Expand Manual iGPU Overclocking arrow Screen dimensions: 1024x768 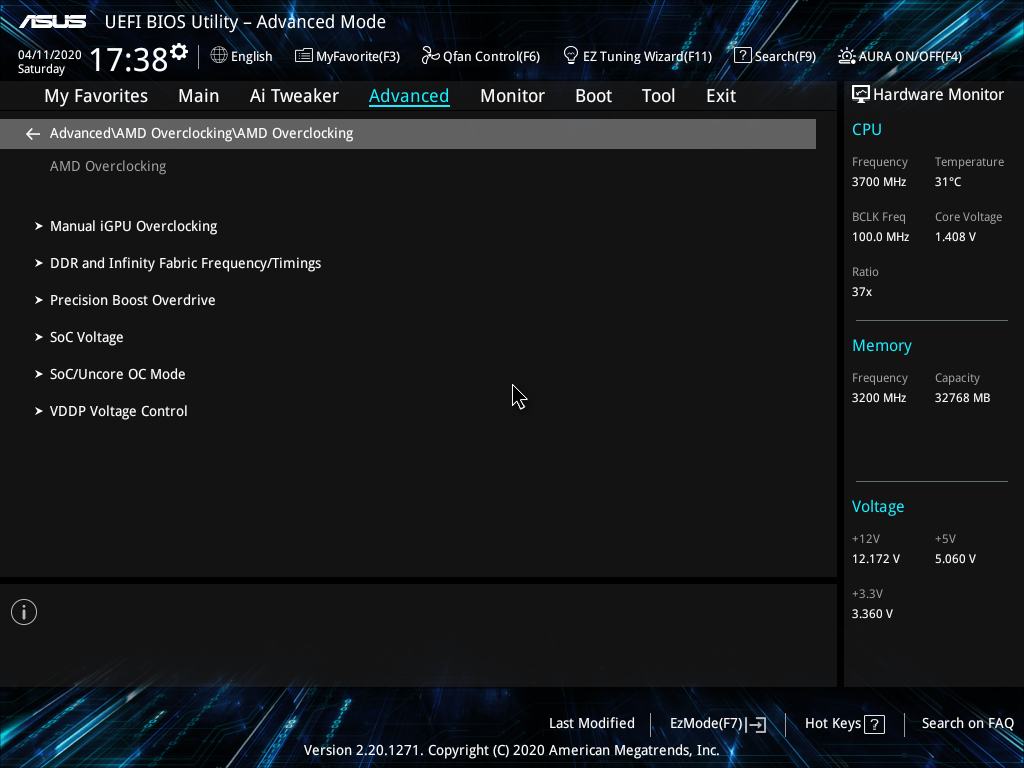pyautogui.click(x=39, y=226)
